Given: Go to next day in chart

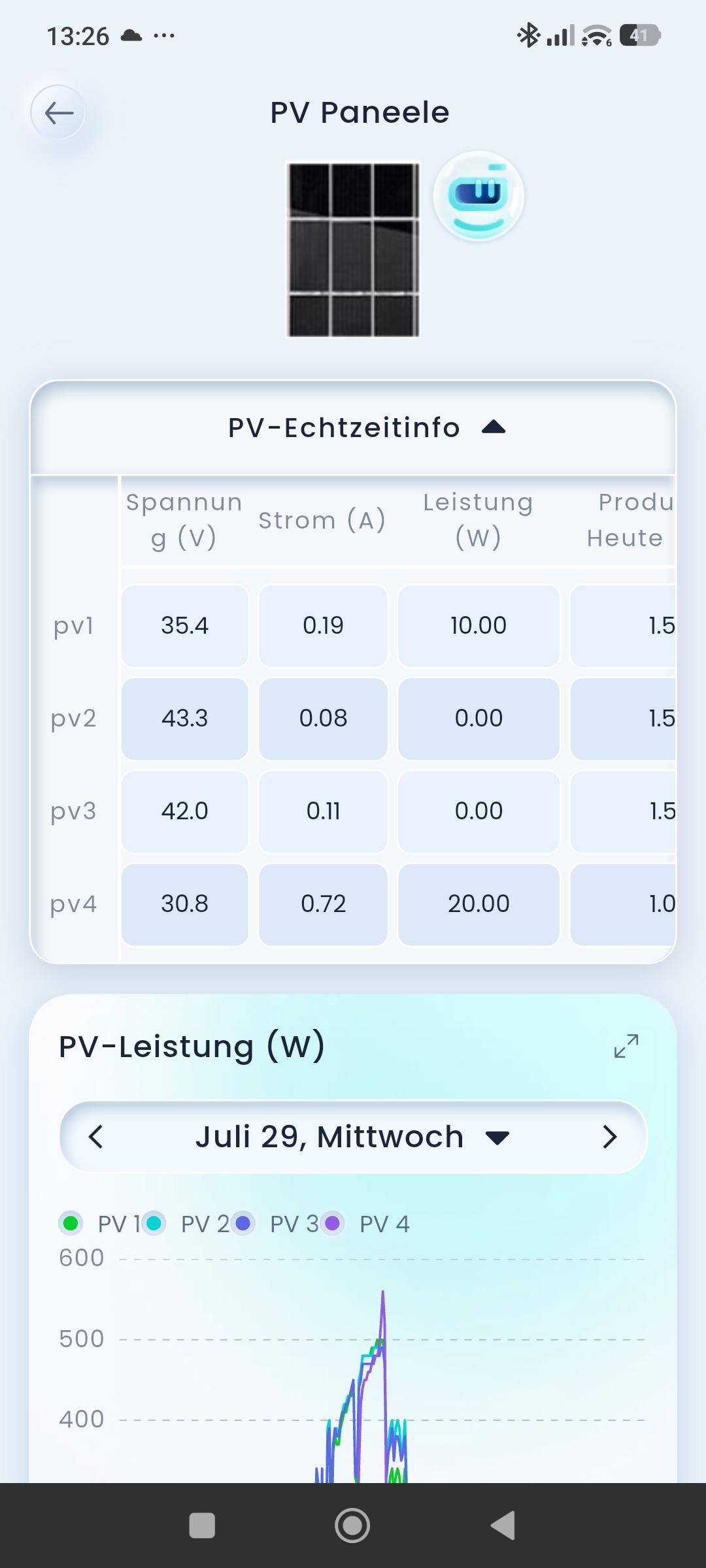Looking at the screenshot, I should point(609,1137).
